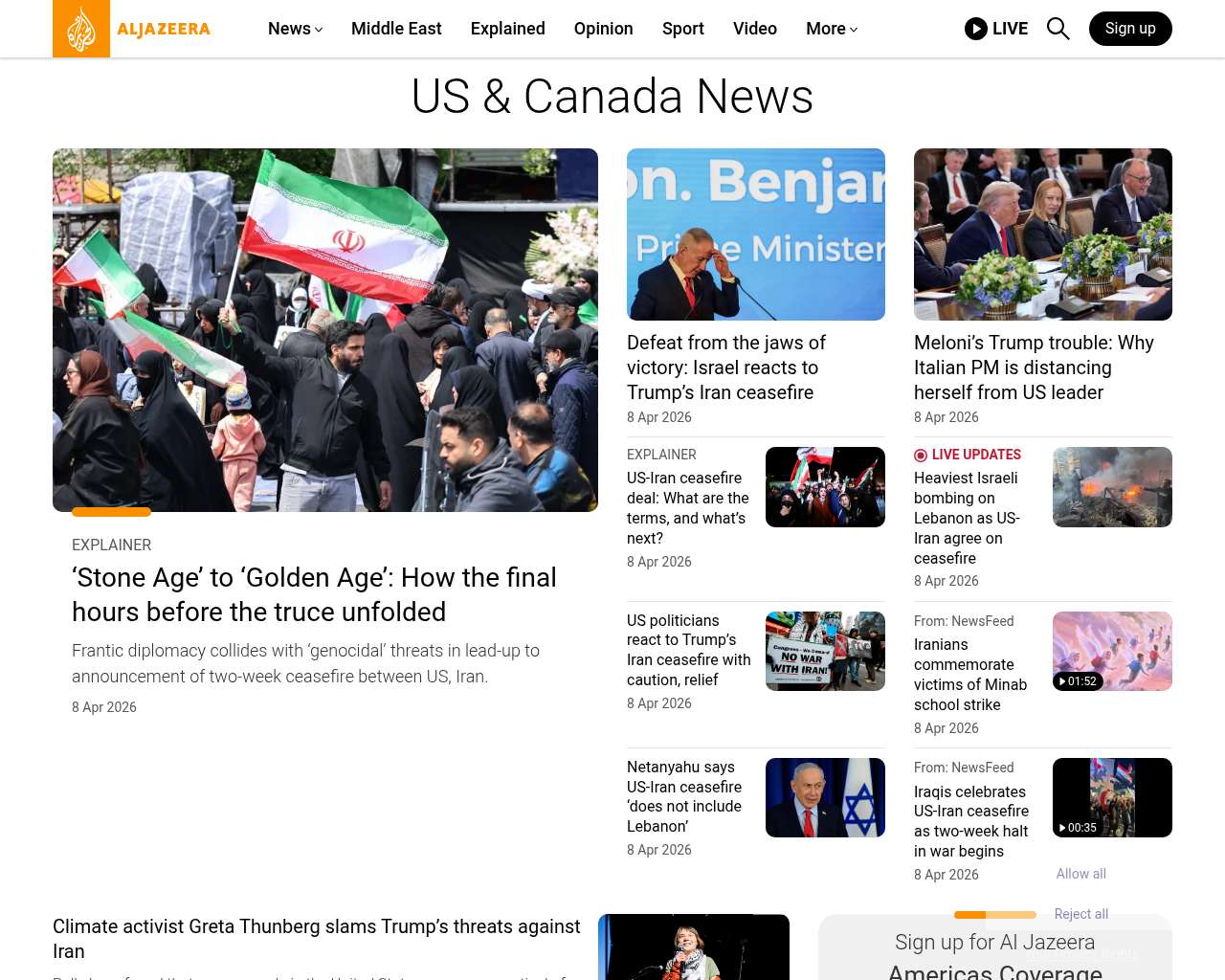Go to the Opinion section
This screenshot has height=980, width=1225.
(603, 29)
